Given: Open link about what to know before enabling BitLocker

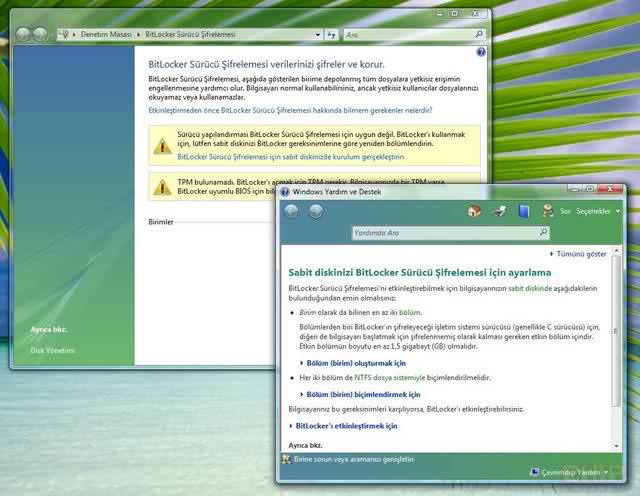Looking at the screenshot, I should 290,110.
